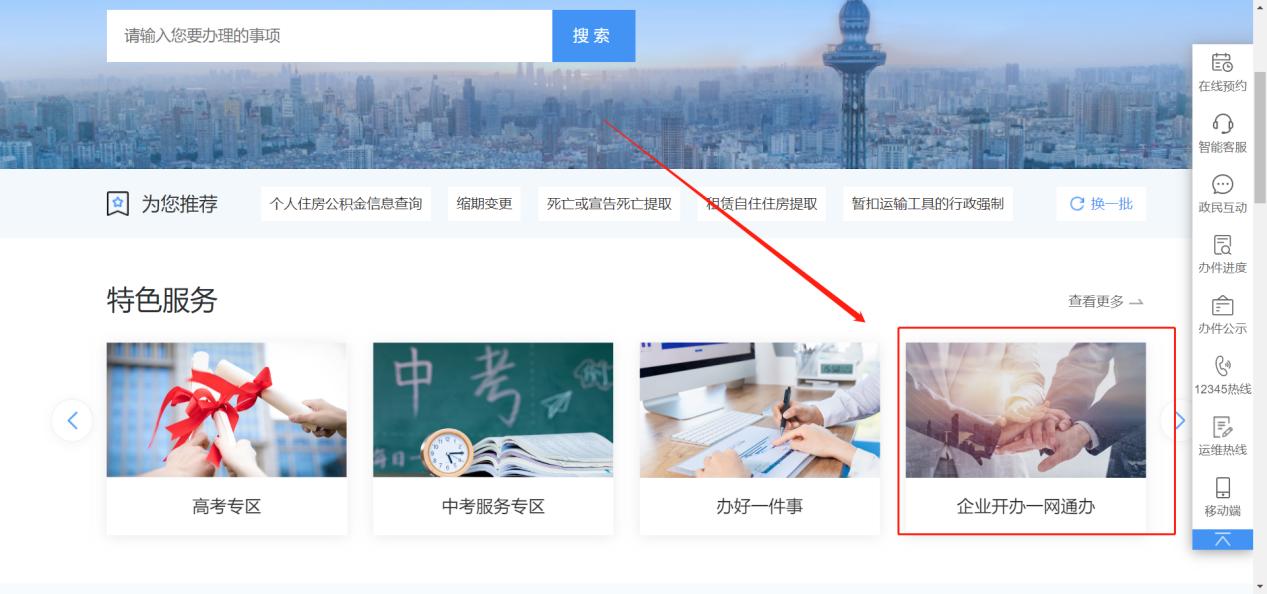Open 办件公示 icon in sidebar
The image size is (1267, 594).
[x=1222, y=305]
